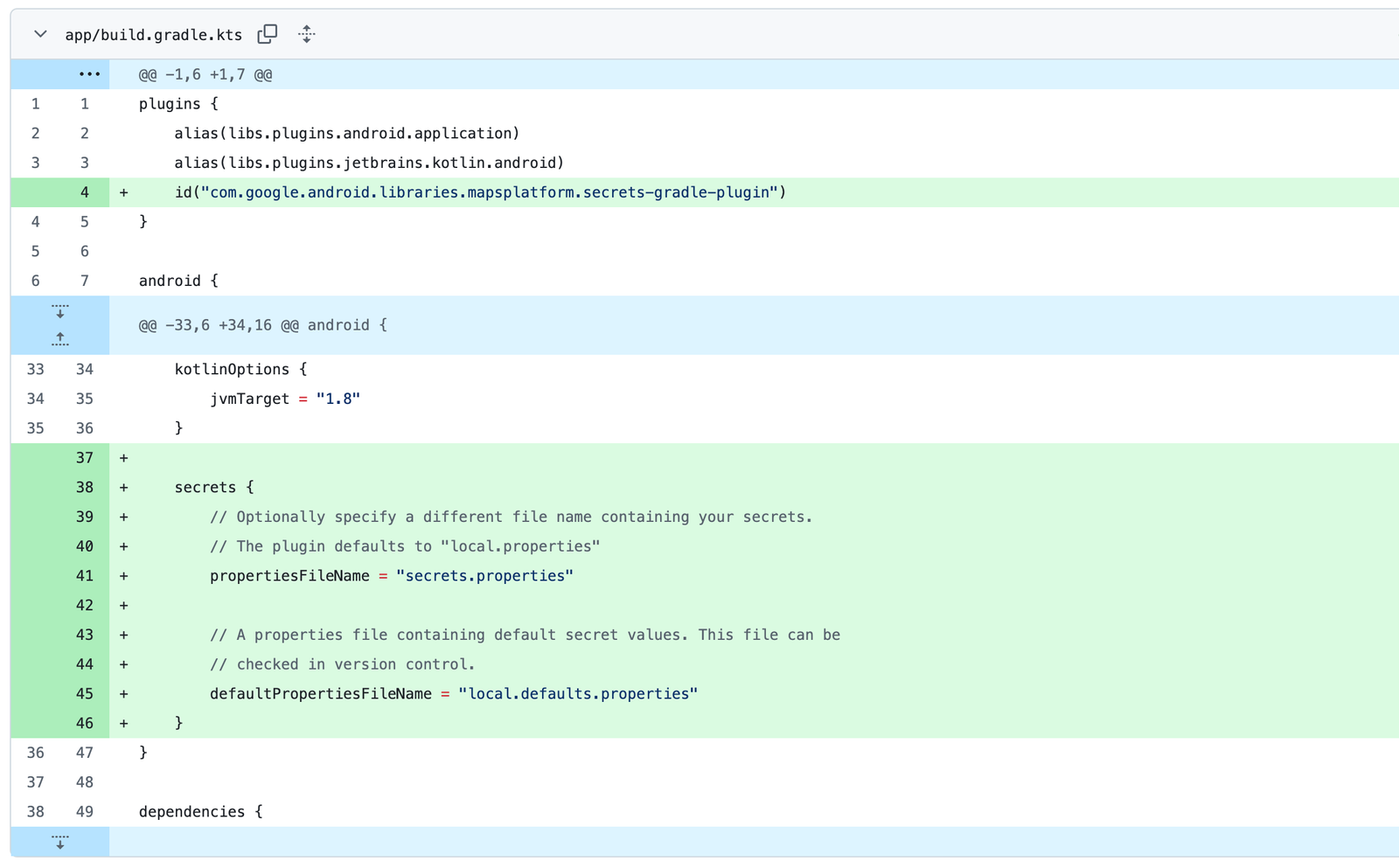Click the first hunk header @@ -1,6 +1,7 @@
Viewport: 1399px width, 868px height.
205,75
